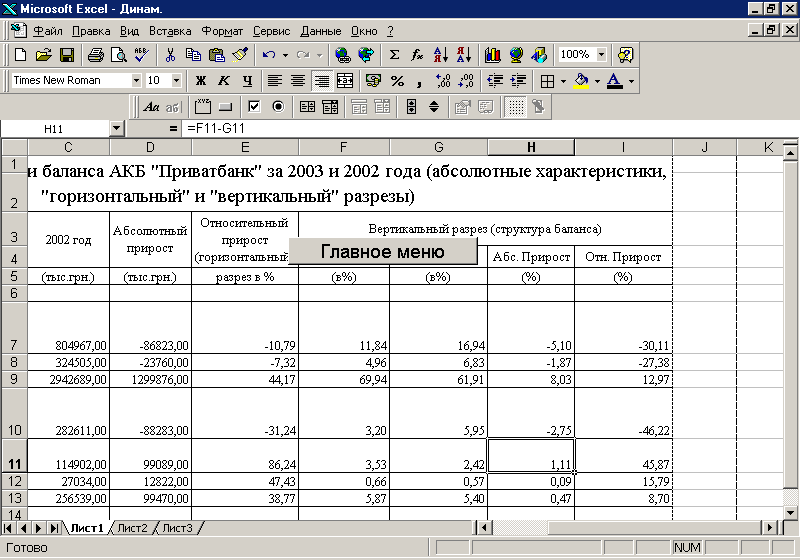The image size is (800, 560).
Task: Expand the Name Box dropdown
Action: (x=117, y=129)
